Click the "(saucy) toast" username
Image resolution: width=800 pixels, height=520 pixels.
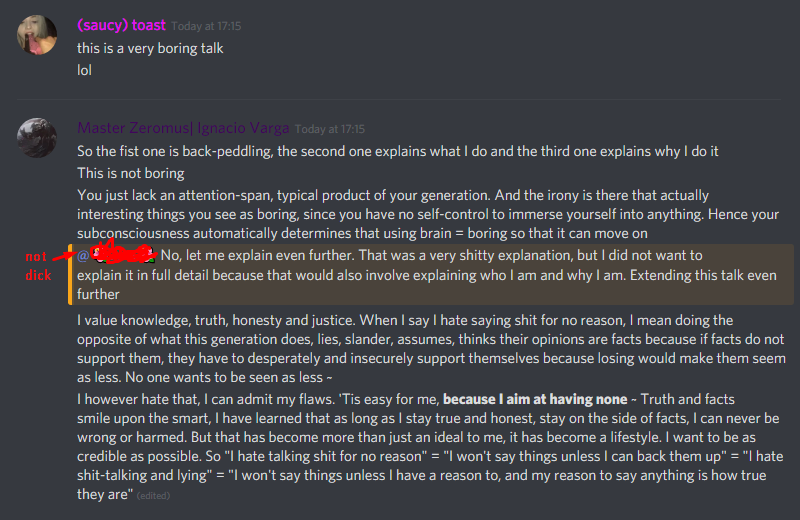point(122,26)
